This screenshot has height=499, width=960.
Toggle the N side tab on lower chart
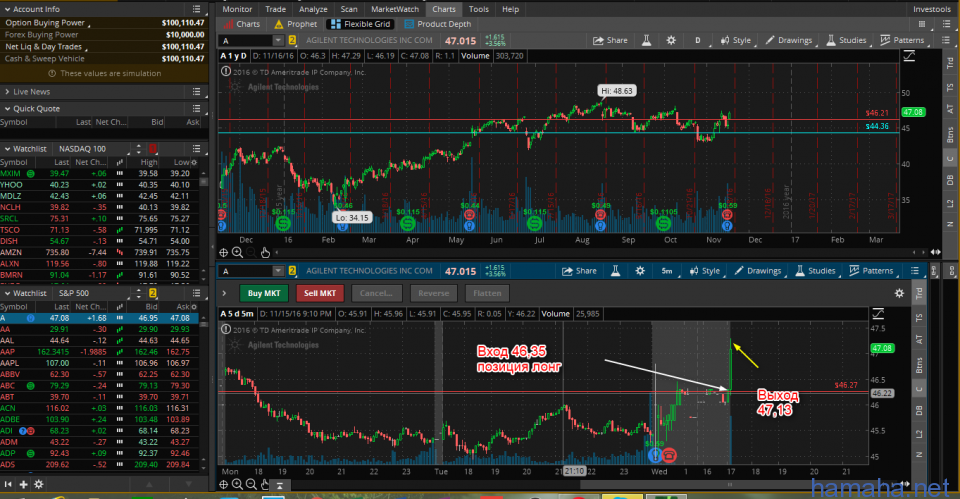click(x=919, y=455)
